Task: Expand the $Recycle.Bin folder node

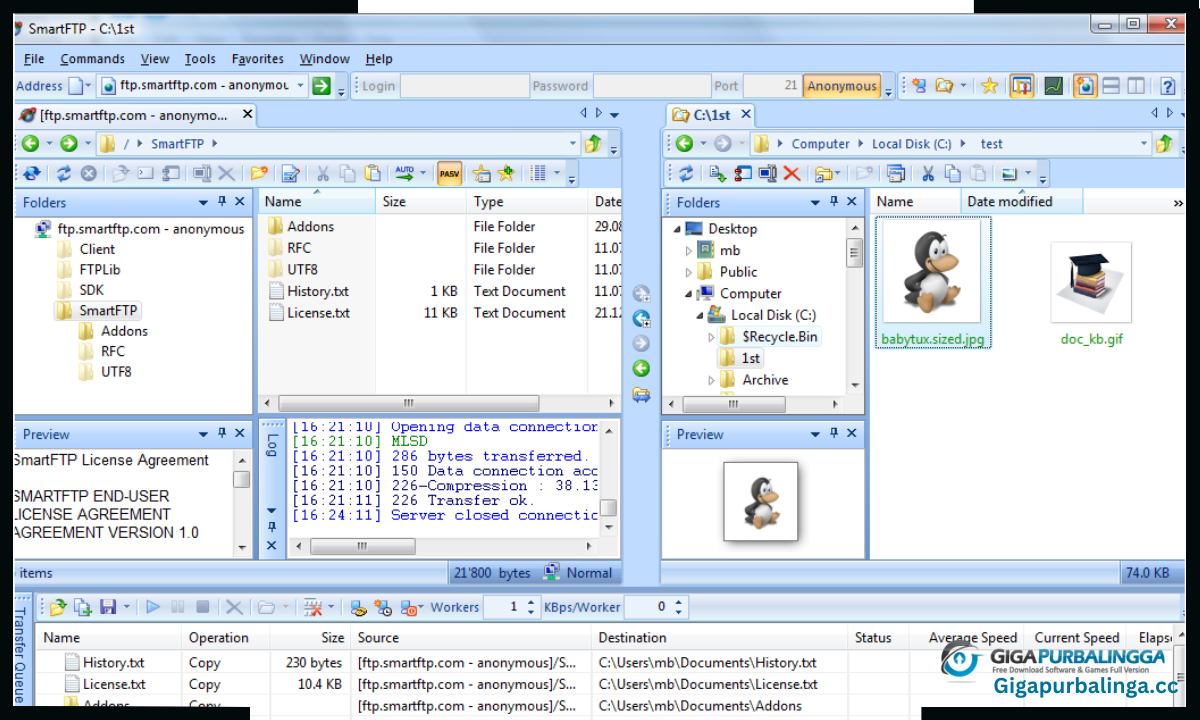Action: (711, 337)
